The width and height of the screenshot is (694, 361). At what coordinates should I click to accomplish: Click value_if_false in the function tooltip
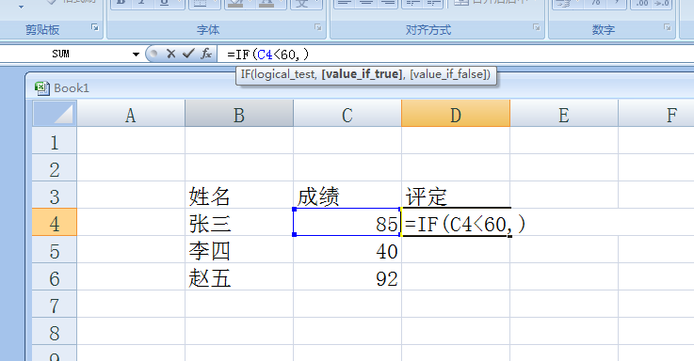click(x=448, y=74)
